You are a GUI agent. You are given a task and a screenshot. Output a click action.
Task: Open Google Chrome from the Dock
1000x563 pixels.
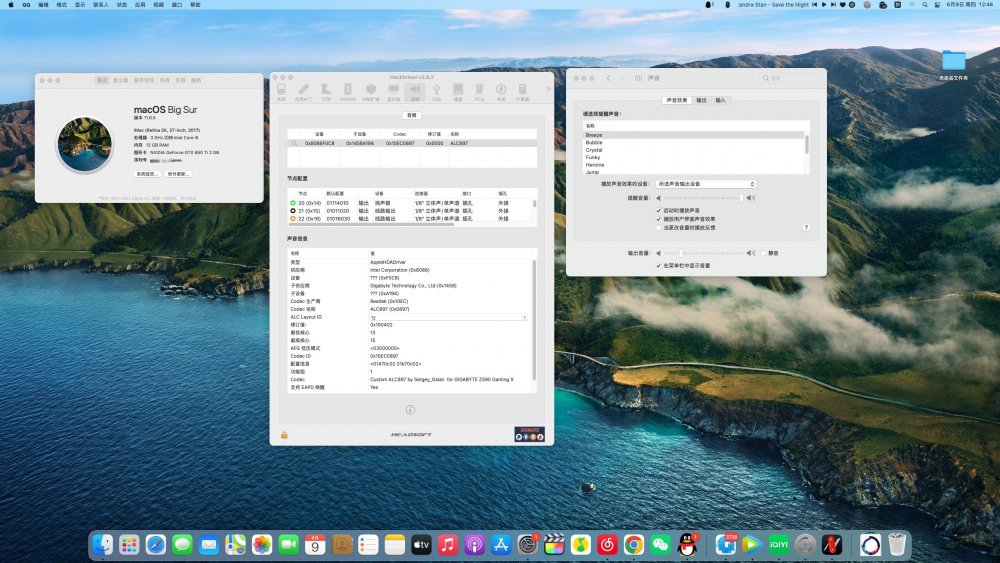coord(633,545)
